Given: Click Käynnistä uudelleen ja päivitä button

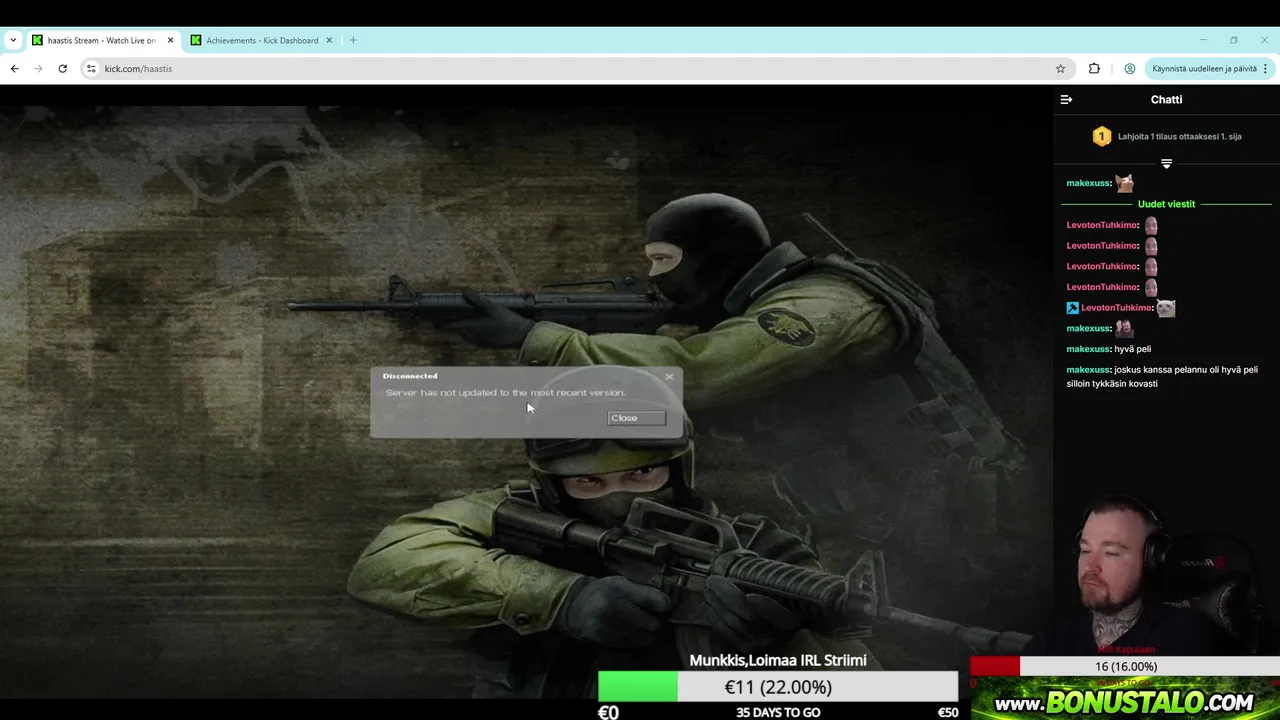Looking at the screenshot, I should tap(1204, 68).
